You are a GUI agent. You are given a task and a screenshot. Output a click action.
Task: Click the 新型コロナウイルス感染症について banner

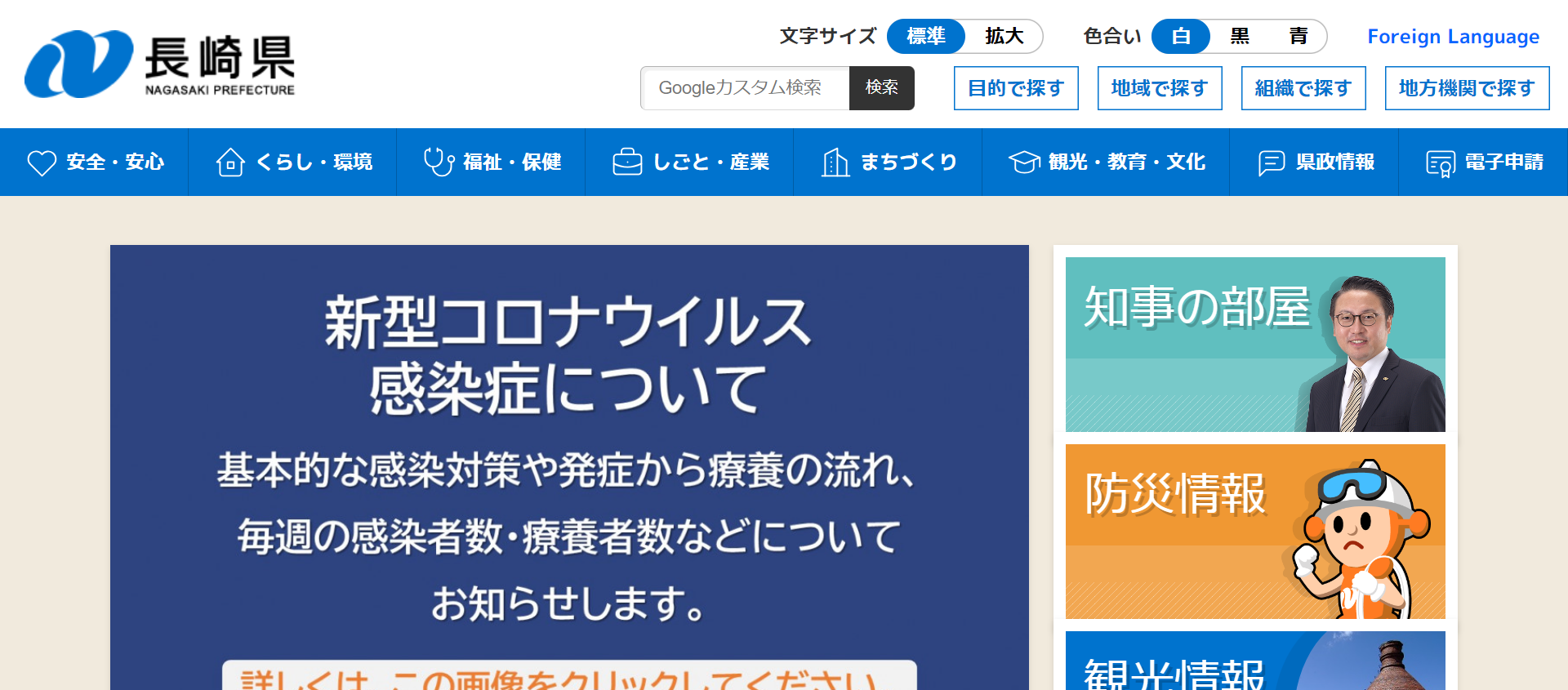point(569,467)
